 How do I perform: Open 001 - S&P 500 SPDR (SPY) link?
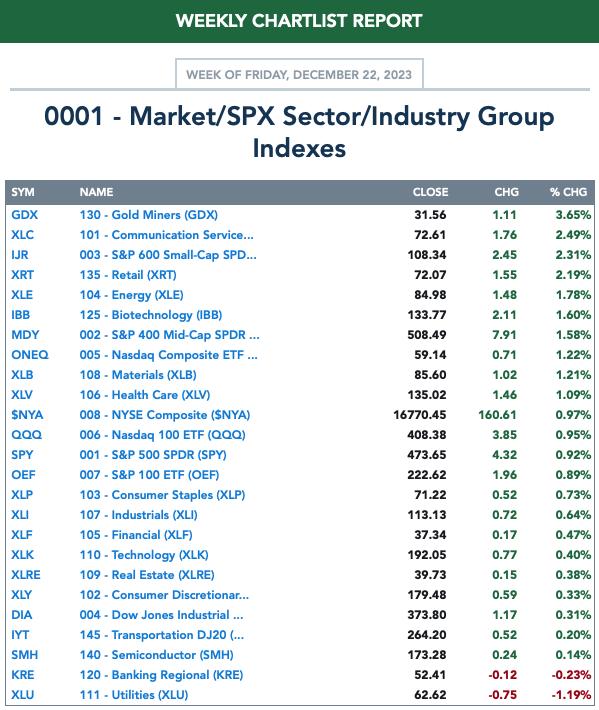click(x=153, y=455)
